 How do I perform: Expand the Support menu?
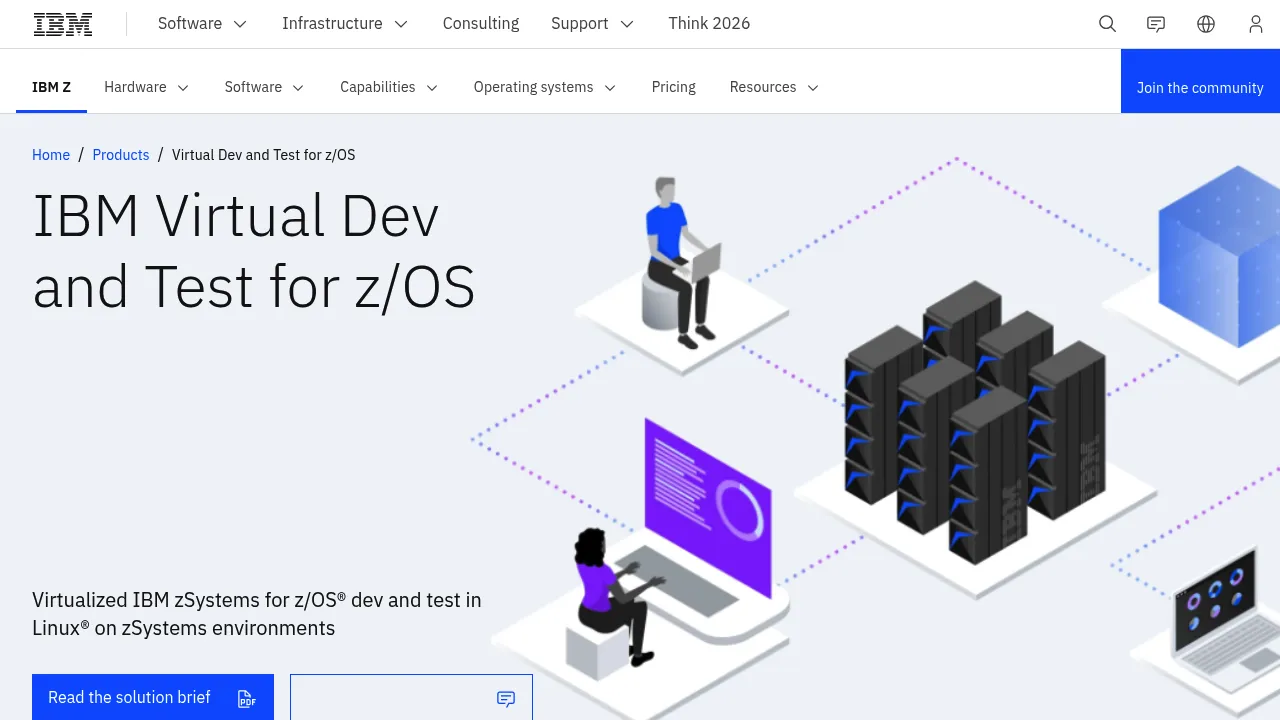[592, 24]
